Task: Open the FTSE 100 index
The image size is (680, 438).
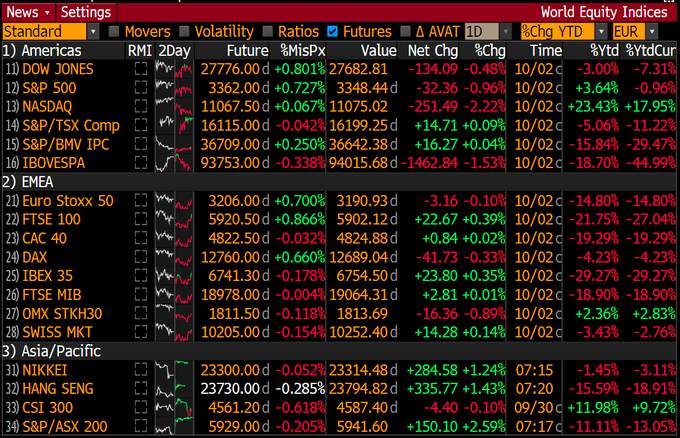Action: click(51, 219)
